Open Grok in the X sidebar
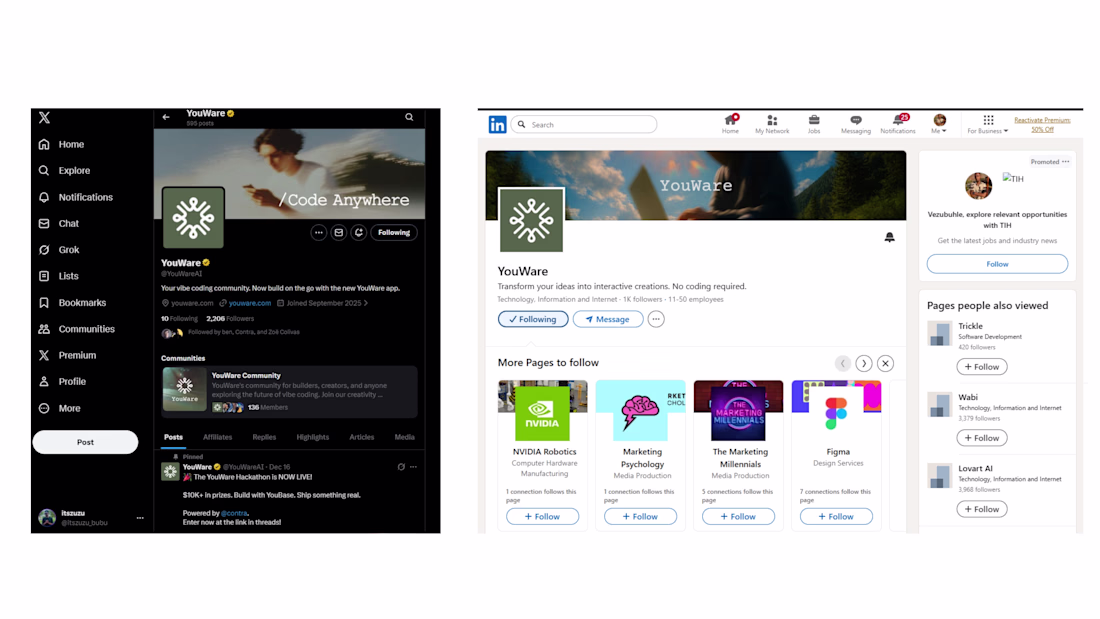Screen dimensions: 1100x619 tap(59, 250)
